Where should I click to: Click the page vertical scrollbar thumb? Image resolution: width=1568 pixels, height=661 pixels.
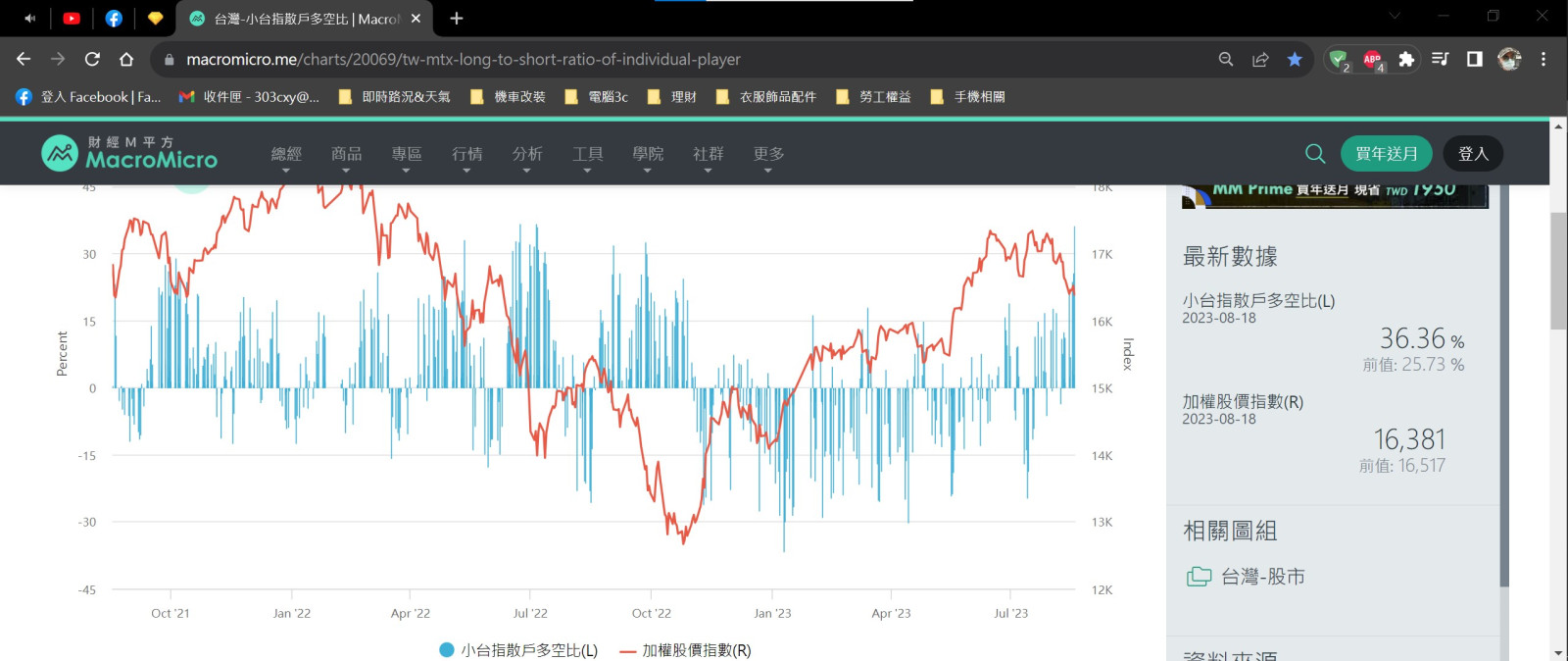tap(1558, 270)
